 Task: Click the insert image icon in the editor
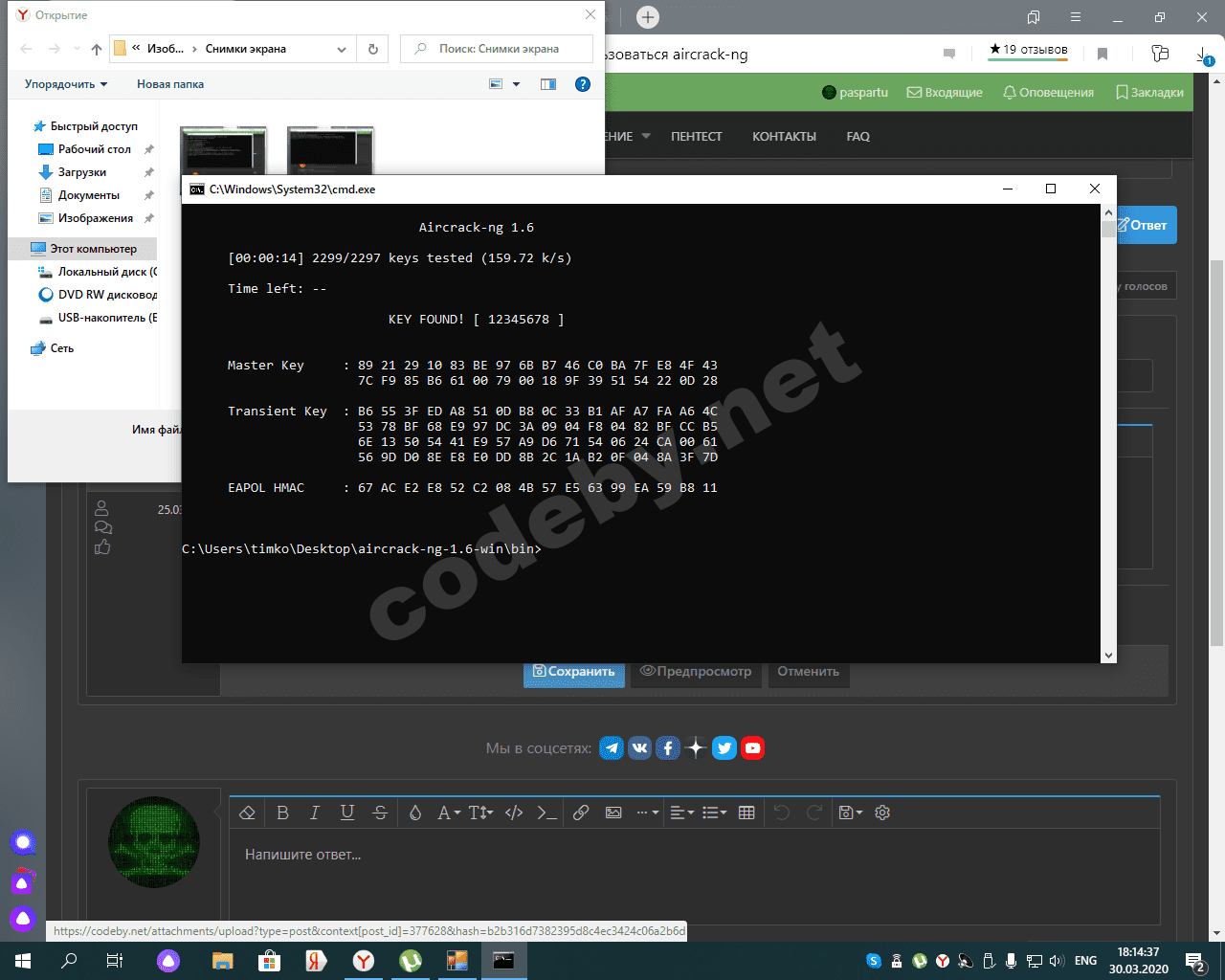[x=613, y=813]
